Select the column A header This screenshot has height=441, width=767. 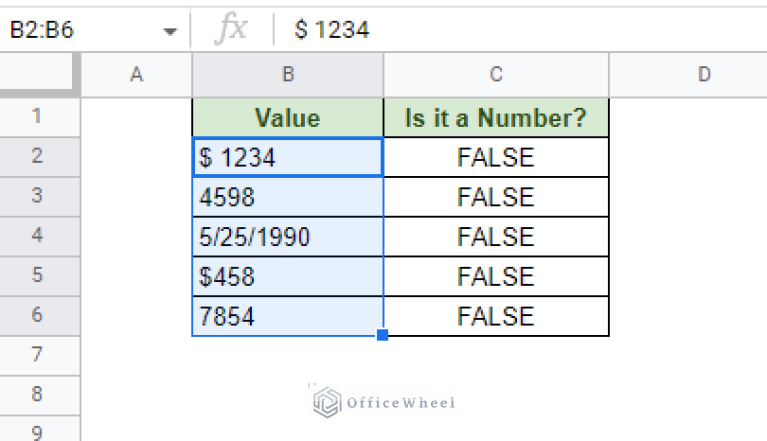click(x=136, y=75)
